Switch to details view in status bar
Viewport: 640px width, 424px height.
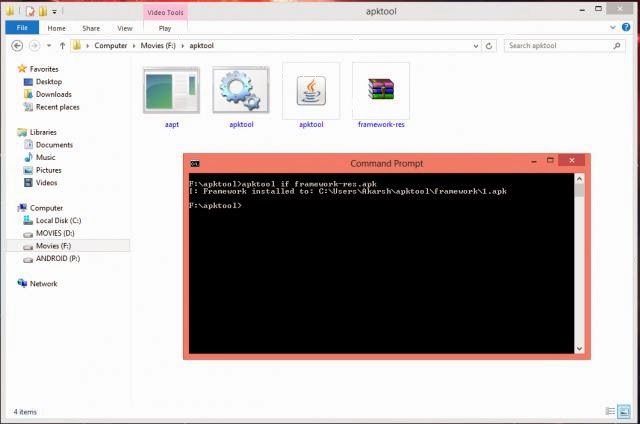[610, 411]
